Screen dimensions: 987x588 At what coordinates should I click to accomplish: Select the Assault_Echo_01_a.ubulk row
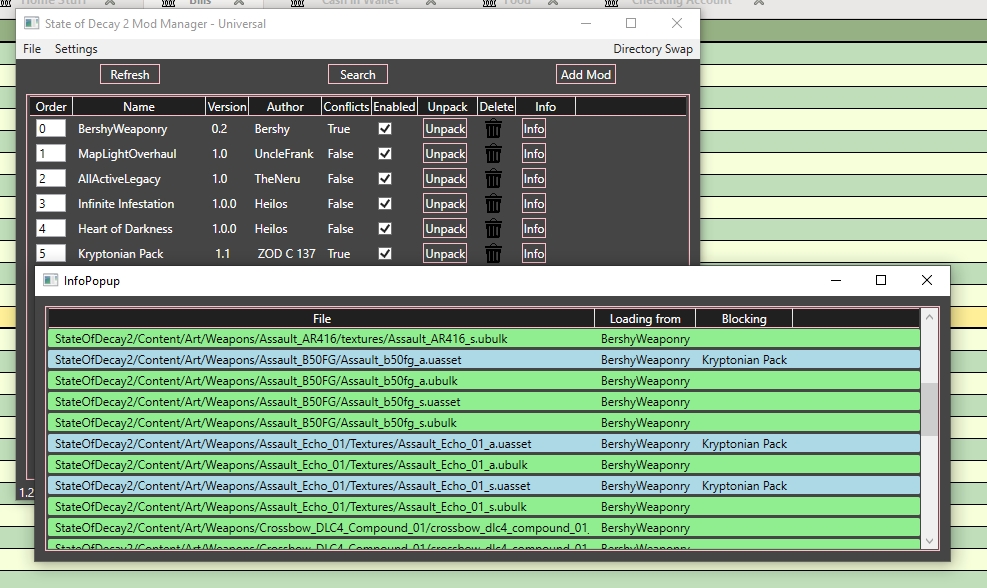click(x=484, y=465)
